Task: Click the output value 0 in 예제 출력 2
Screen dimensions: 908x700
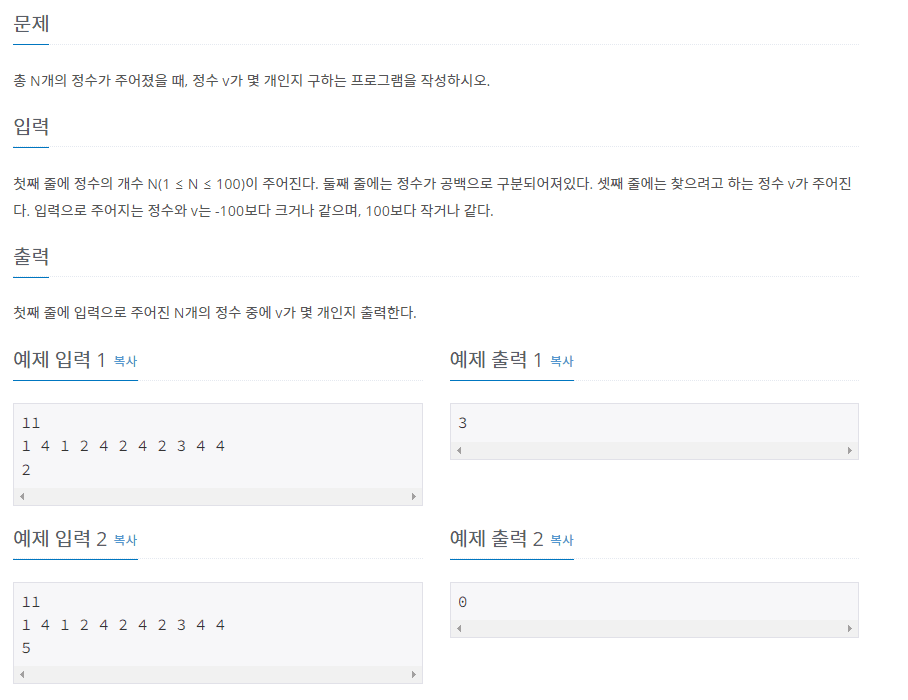Action: pyautogui.click(x=461, y=602)
